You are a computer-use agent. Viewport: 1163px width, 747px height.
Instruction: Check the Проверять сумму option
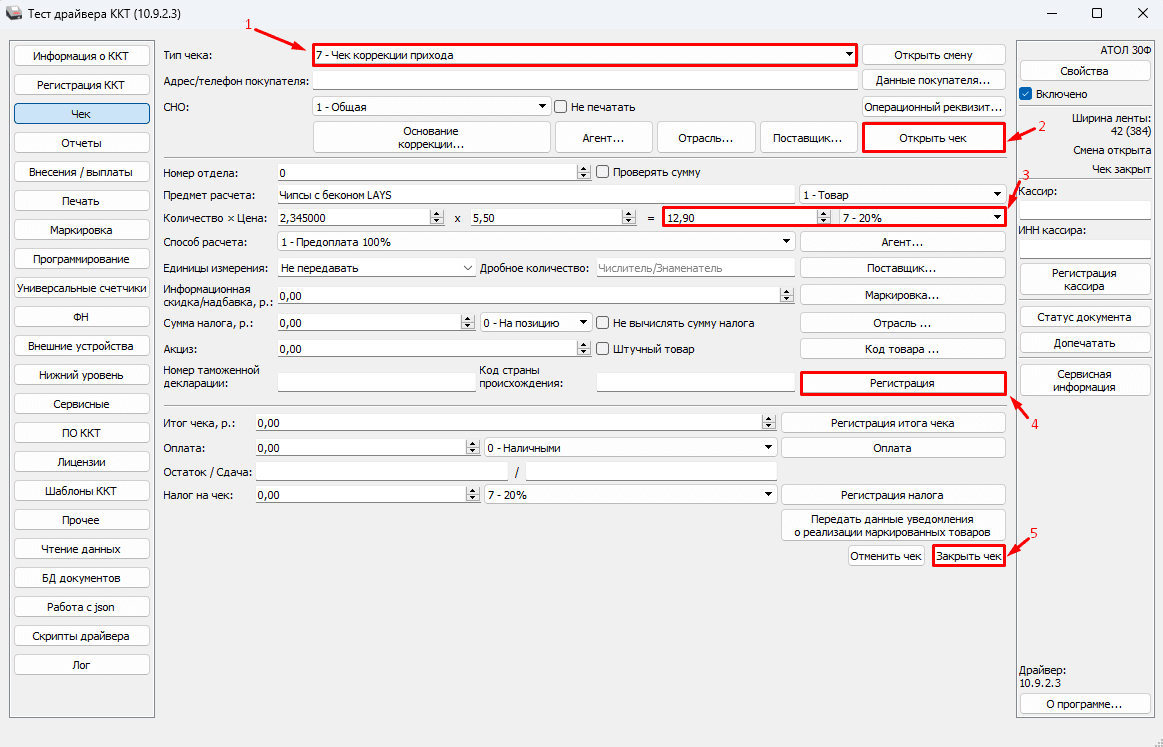[602, 172]
